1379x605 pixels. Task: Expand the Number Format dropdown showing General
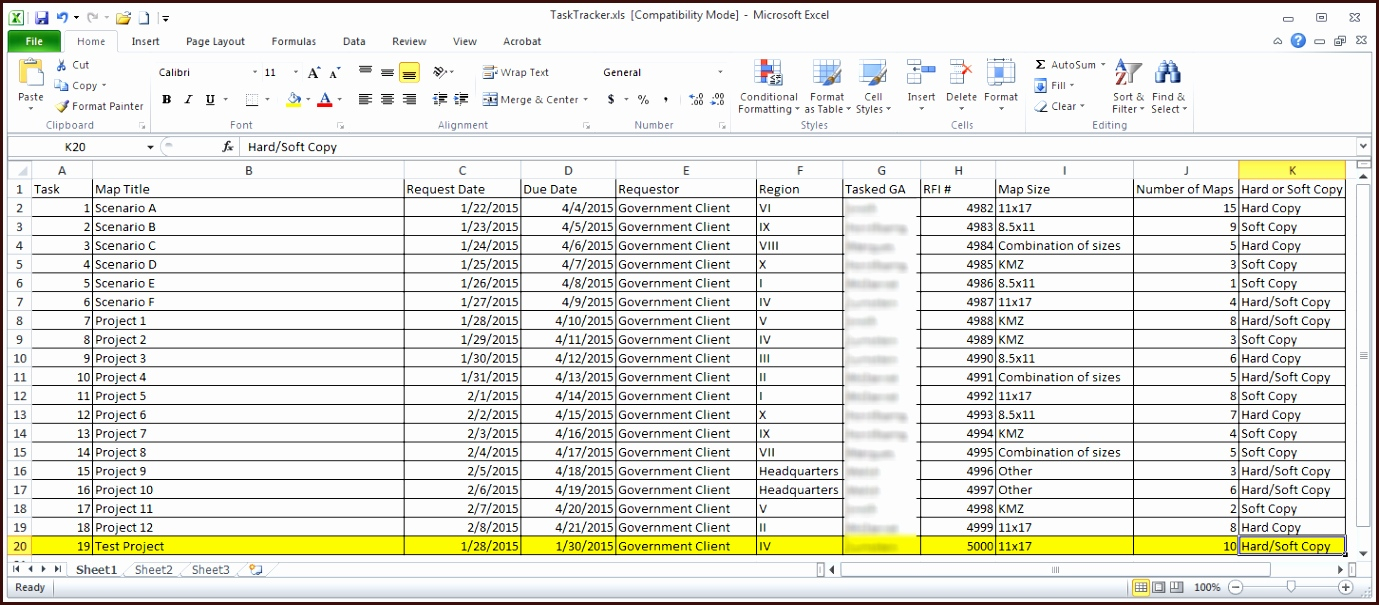click(720, 72)
